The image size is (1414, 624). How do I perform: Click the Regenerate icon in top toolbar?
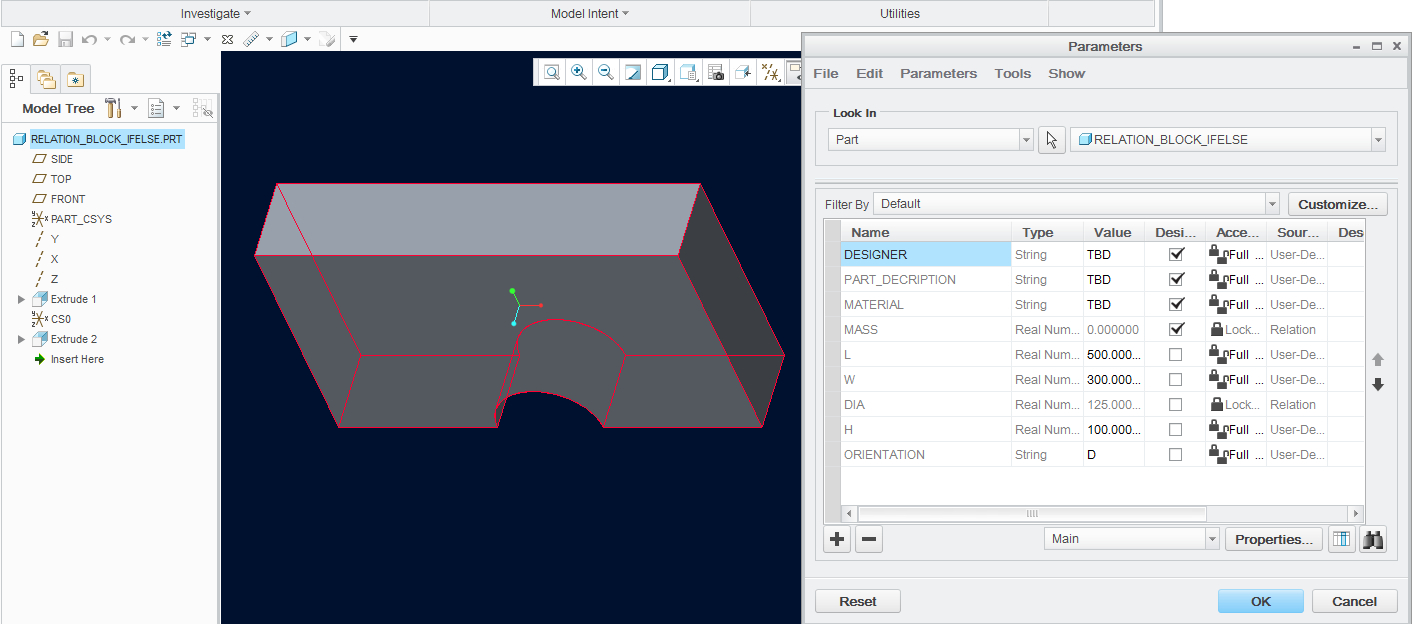[x=162, y=39]
